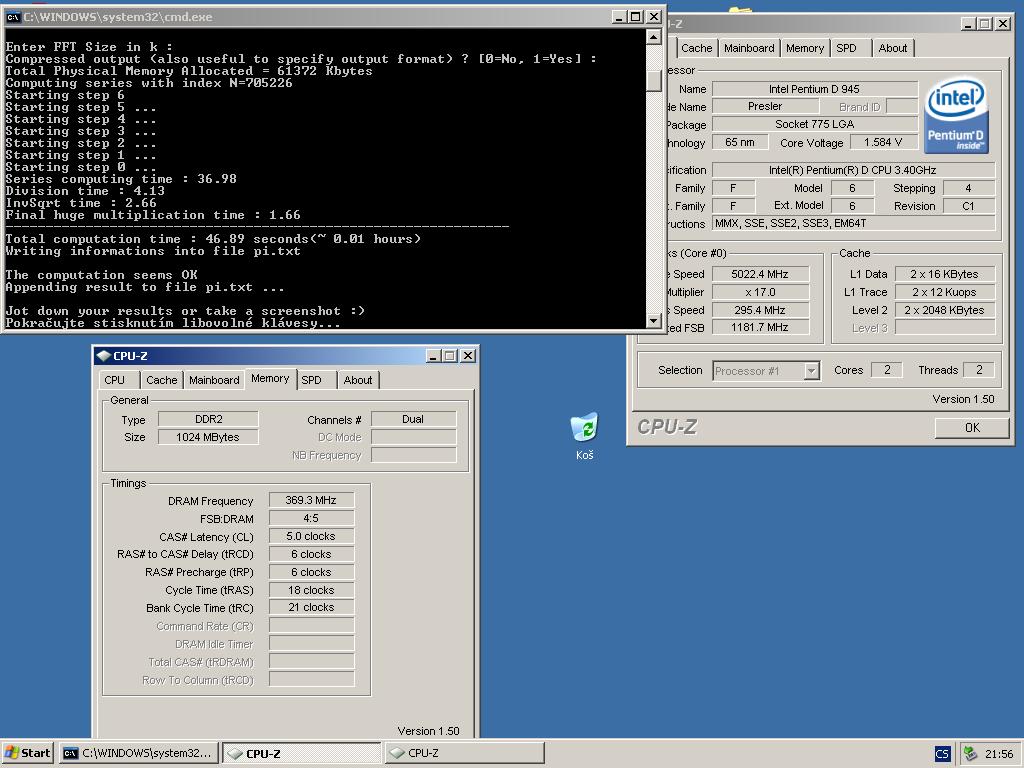Select Memory tab in front CPU-Z window

(x=270, y=379)
